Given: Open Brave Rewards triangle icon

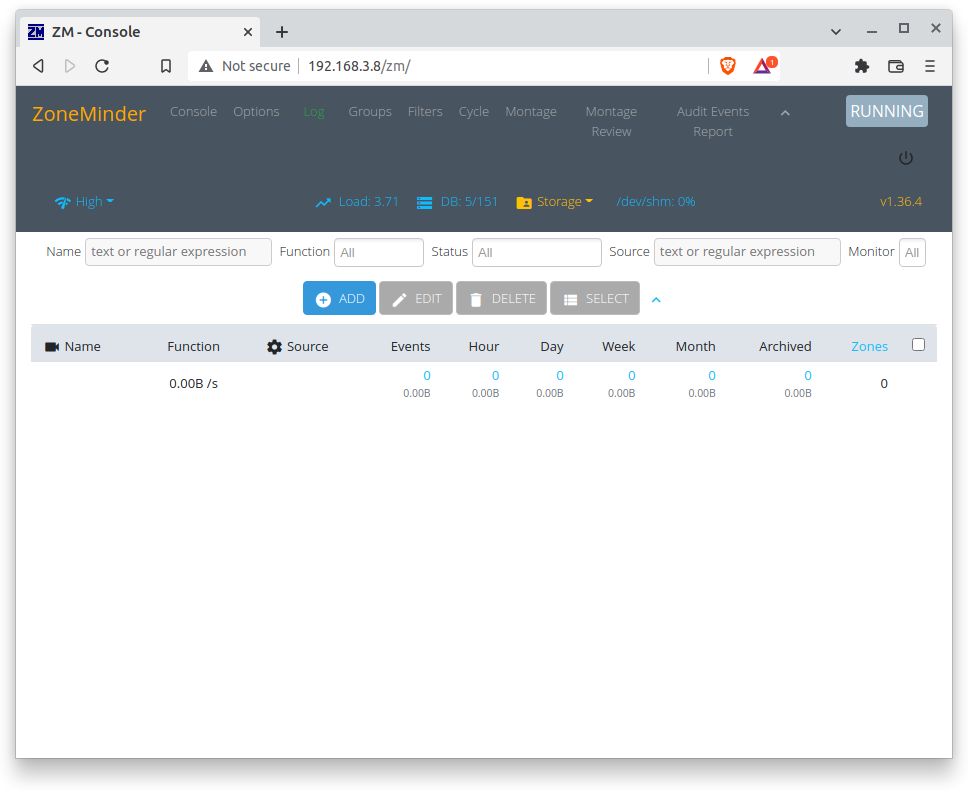Looking at the screenshot, I should click(x=764, y=65).
